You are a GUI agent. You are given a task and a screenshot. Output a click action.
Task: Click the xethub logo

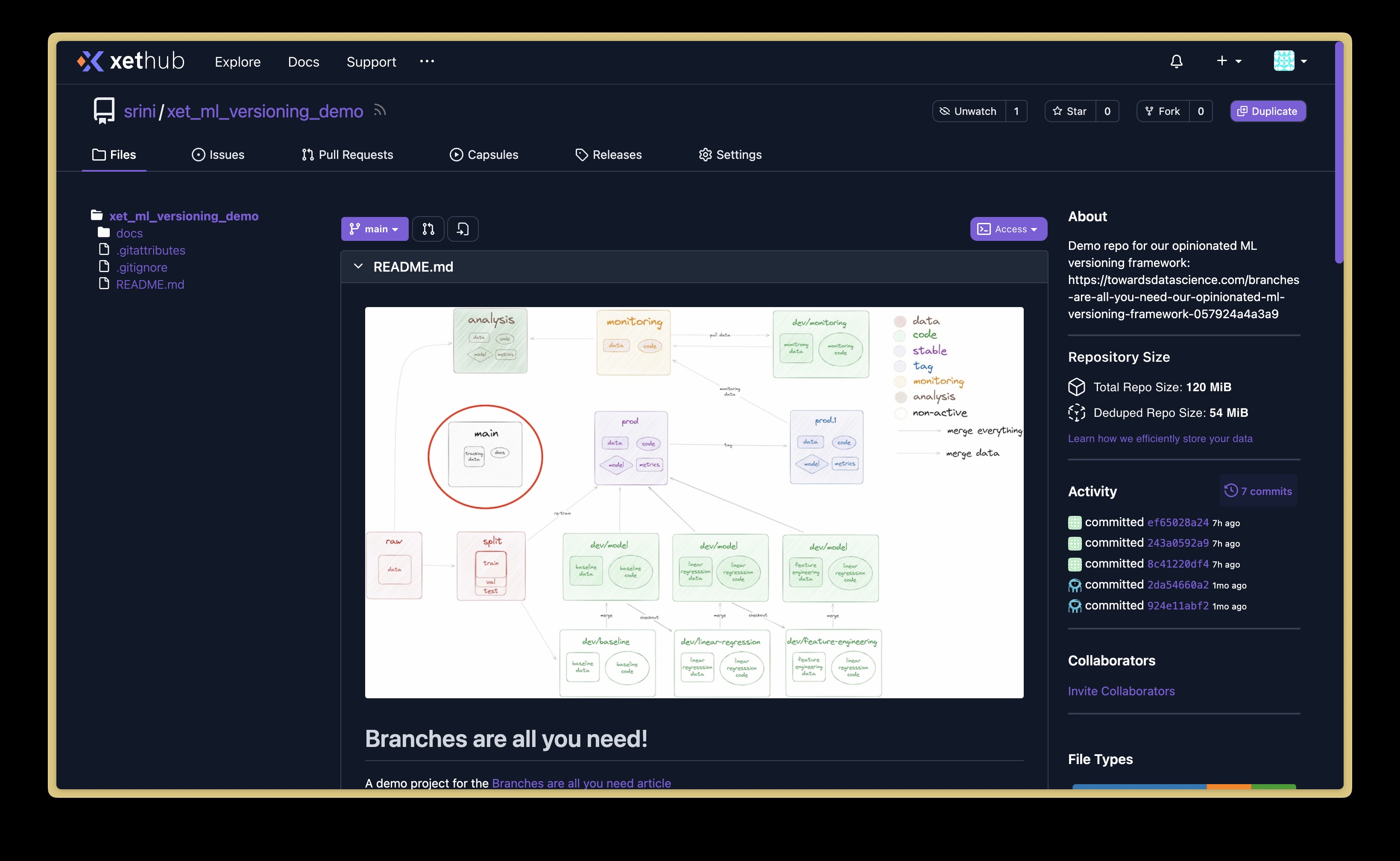[x=131, y=61]
